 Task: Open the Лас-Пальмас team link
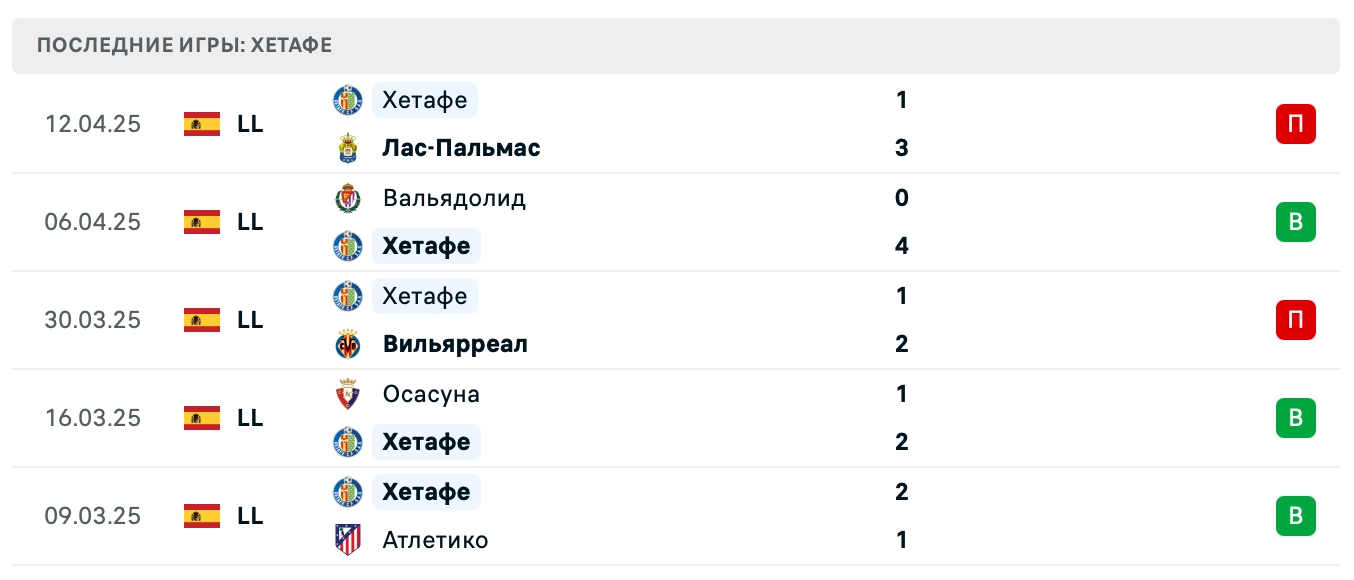pyautogui.click(x=461, y=148)
